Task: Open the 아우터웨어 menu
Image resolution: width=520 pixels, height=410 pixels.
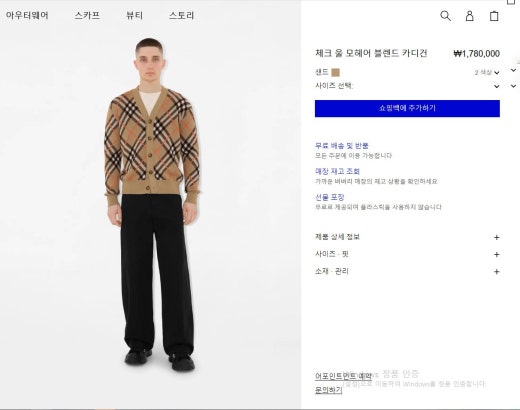Action: coord(27,15)
